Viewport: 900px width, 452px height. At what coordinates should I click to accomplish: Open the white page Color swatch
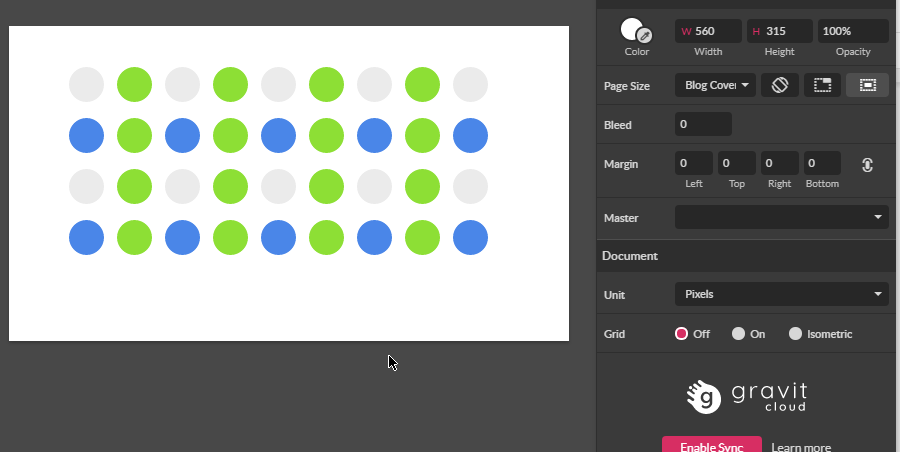631,29
